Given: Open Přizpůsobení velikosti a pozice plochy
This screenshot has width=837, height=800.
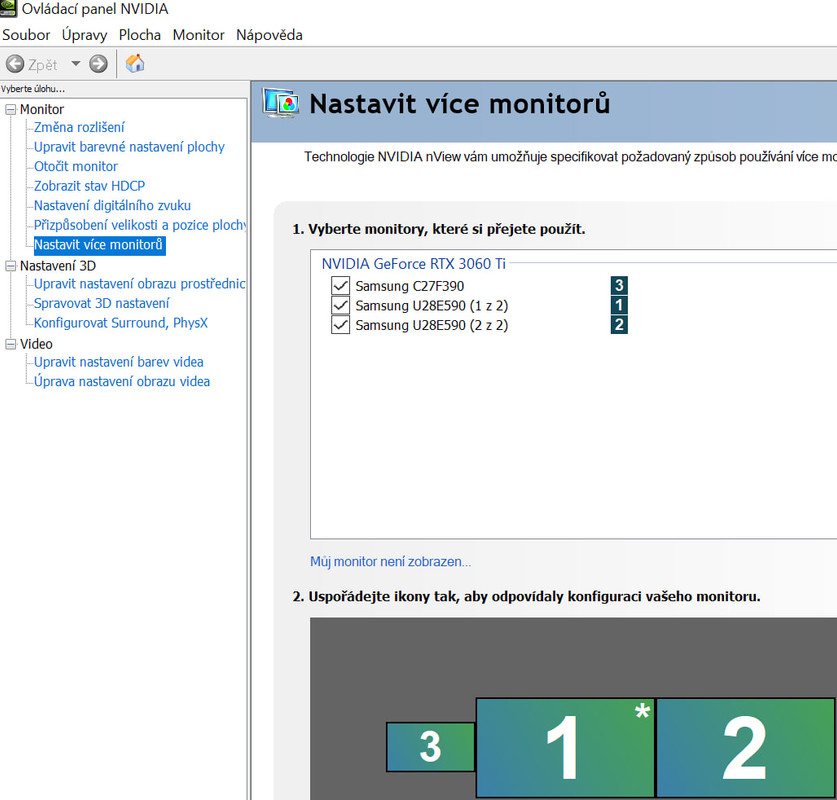Looking at the screenshot, I should tap(140, 225).
